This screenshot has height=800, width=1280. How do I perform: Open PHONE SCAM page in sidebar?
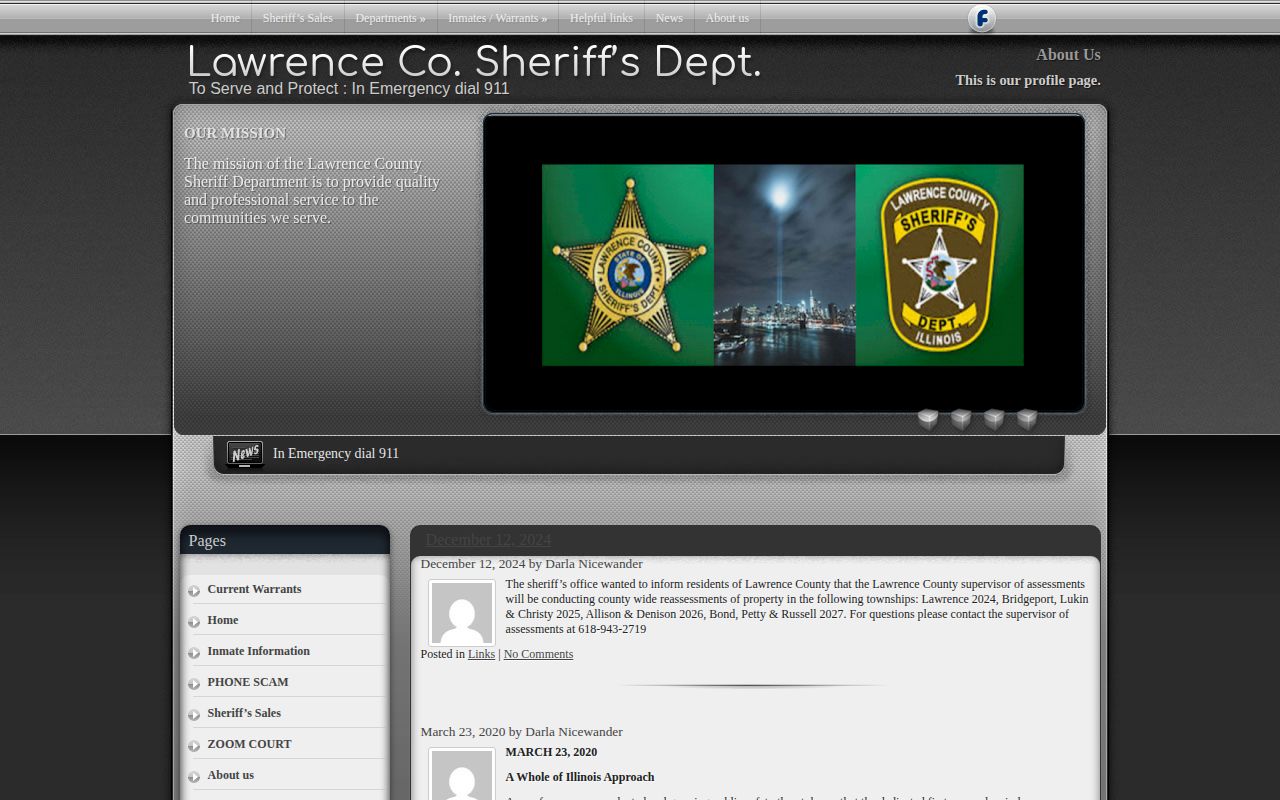click(248, 682)
